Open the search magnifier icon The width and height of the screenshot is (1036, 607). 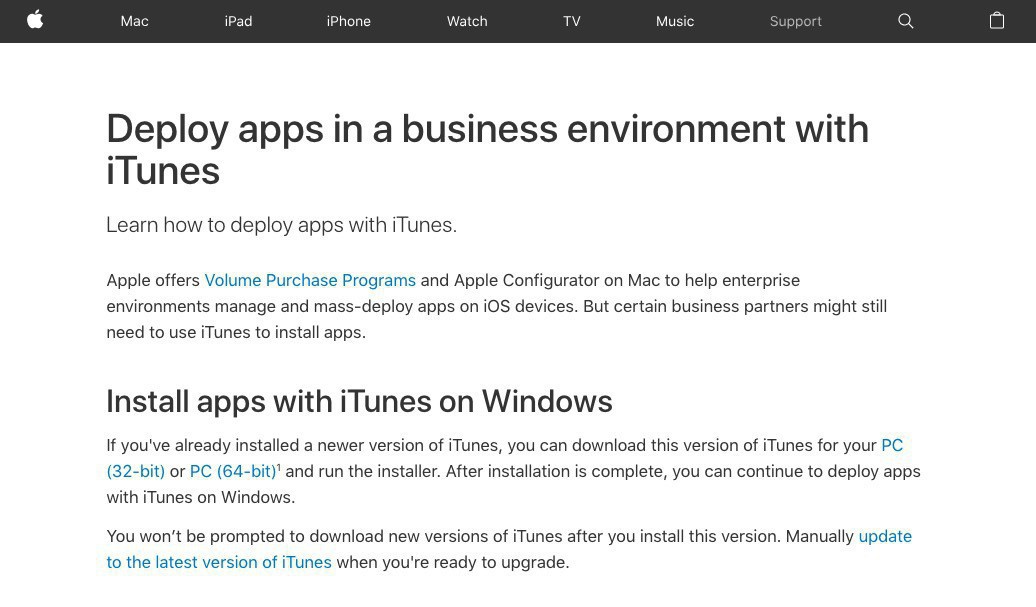pyautogui.click(x=905, y=21)
